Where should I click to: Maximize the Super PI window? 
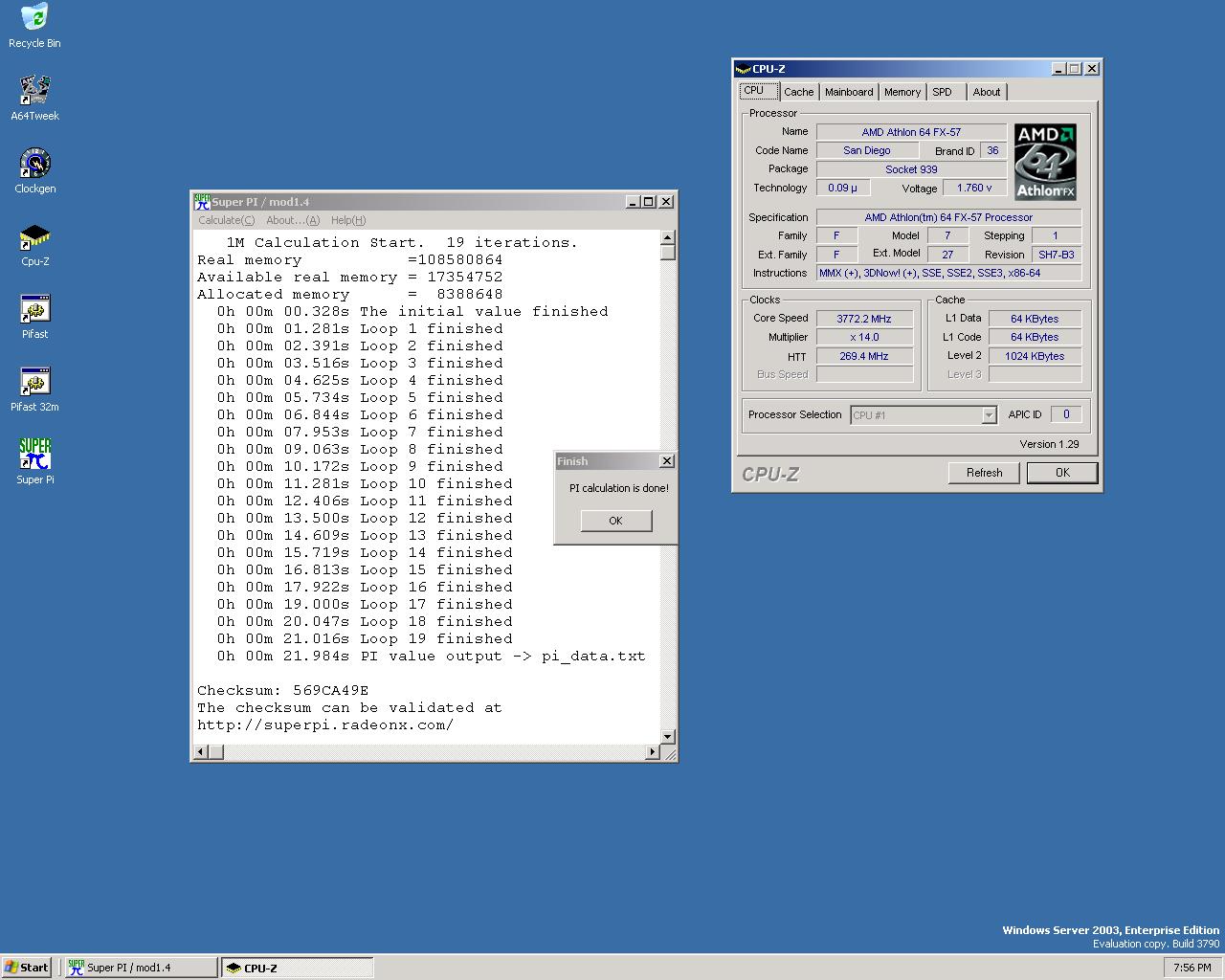[x=649, y=202]
